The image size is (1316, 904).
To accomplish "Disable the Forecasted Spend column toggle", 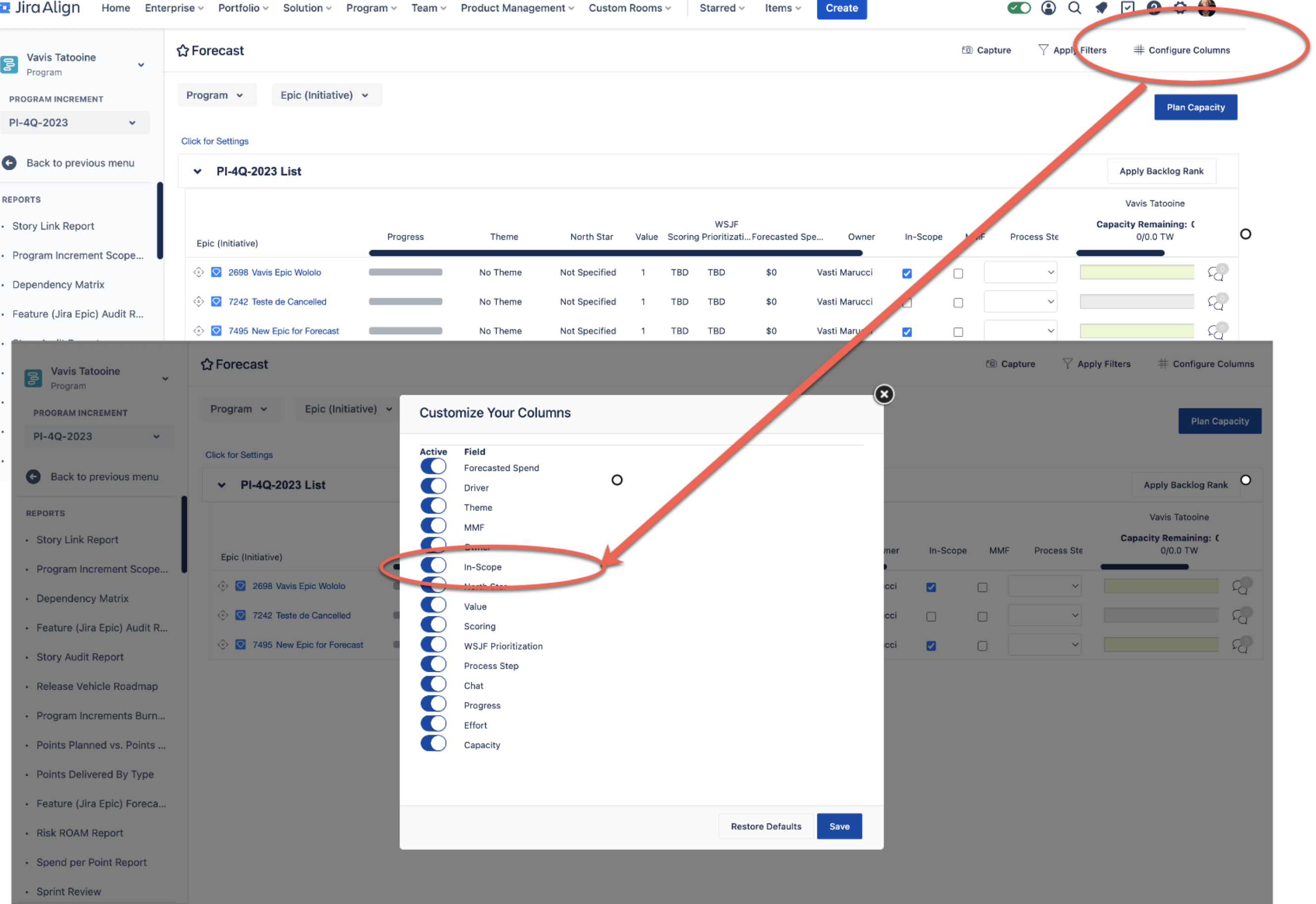I will tap(433, 467).
